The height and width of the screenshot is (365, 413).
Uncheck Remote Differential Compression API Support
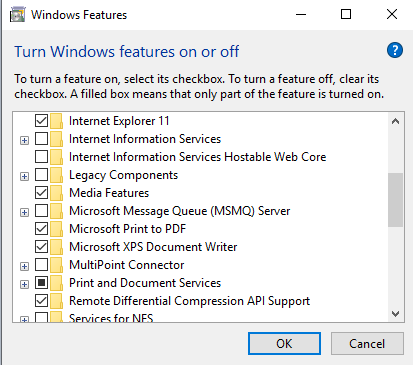click(41, 300)
